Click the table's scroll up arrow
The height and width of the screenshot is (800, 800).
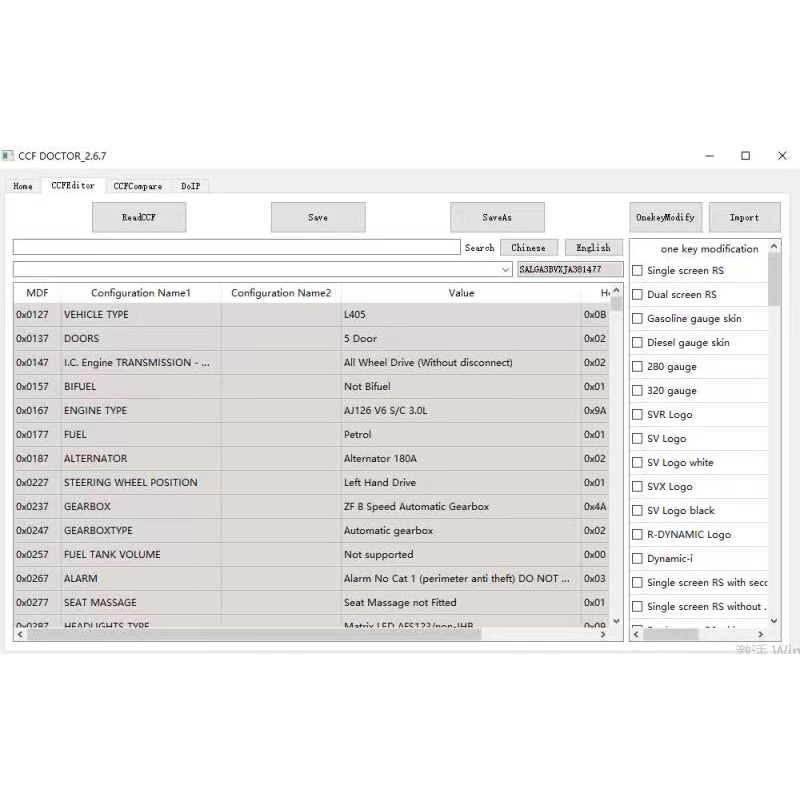point(616,290)
